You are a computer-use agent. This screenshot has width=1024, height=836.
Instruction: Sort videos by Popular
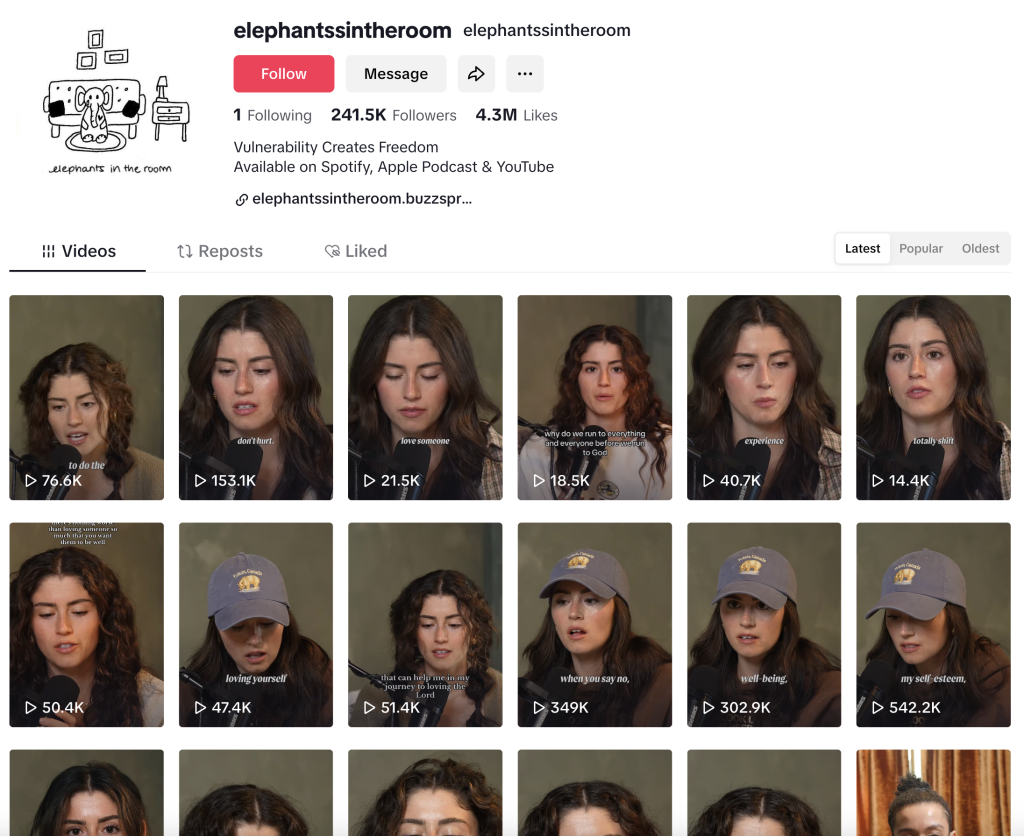(920, 249)
